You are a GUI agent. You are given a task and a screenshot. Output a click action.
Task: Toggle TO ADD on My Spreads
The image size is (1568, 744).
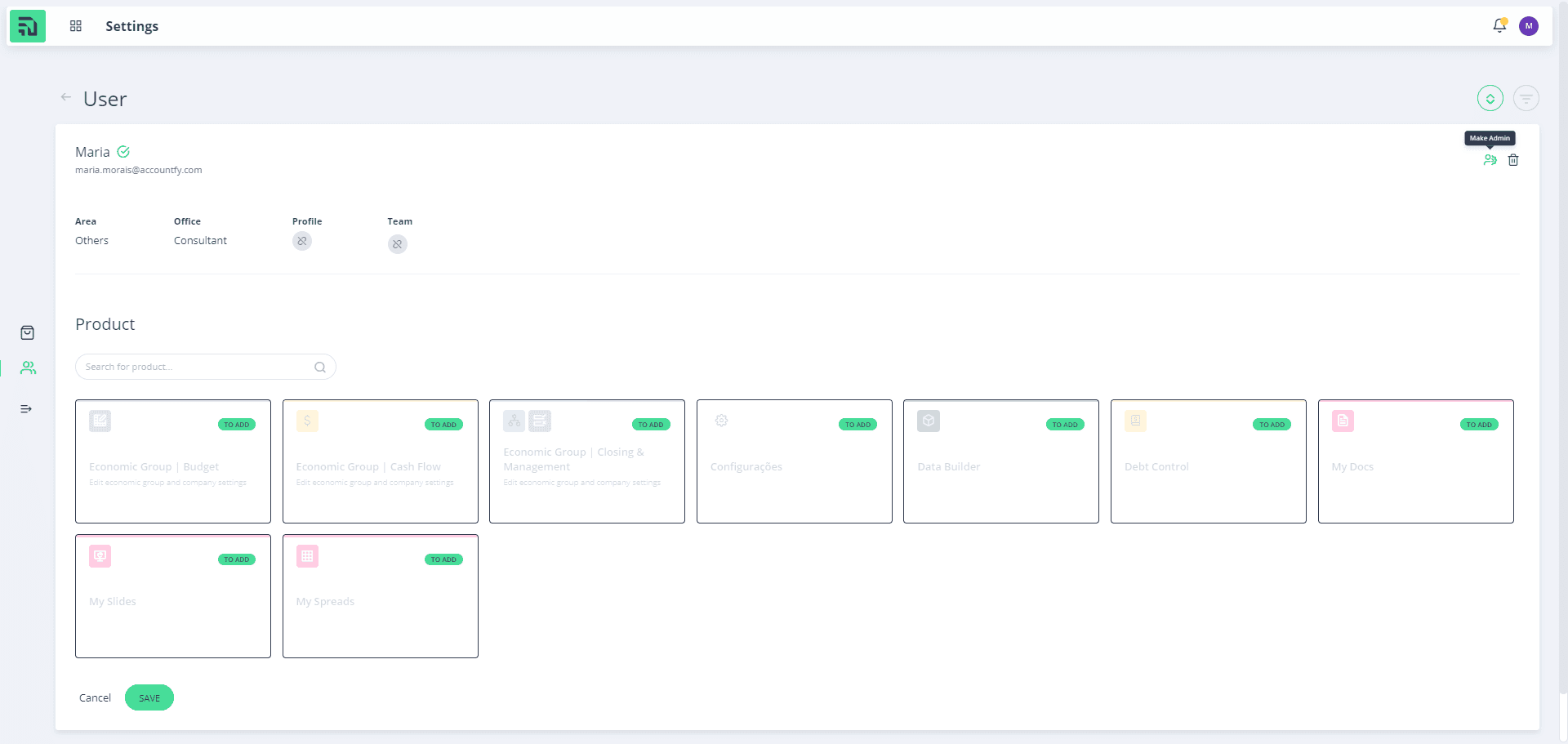point(443,559)
